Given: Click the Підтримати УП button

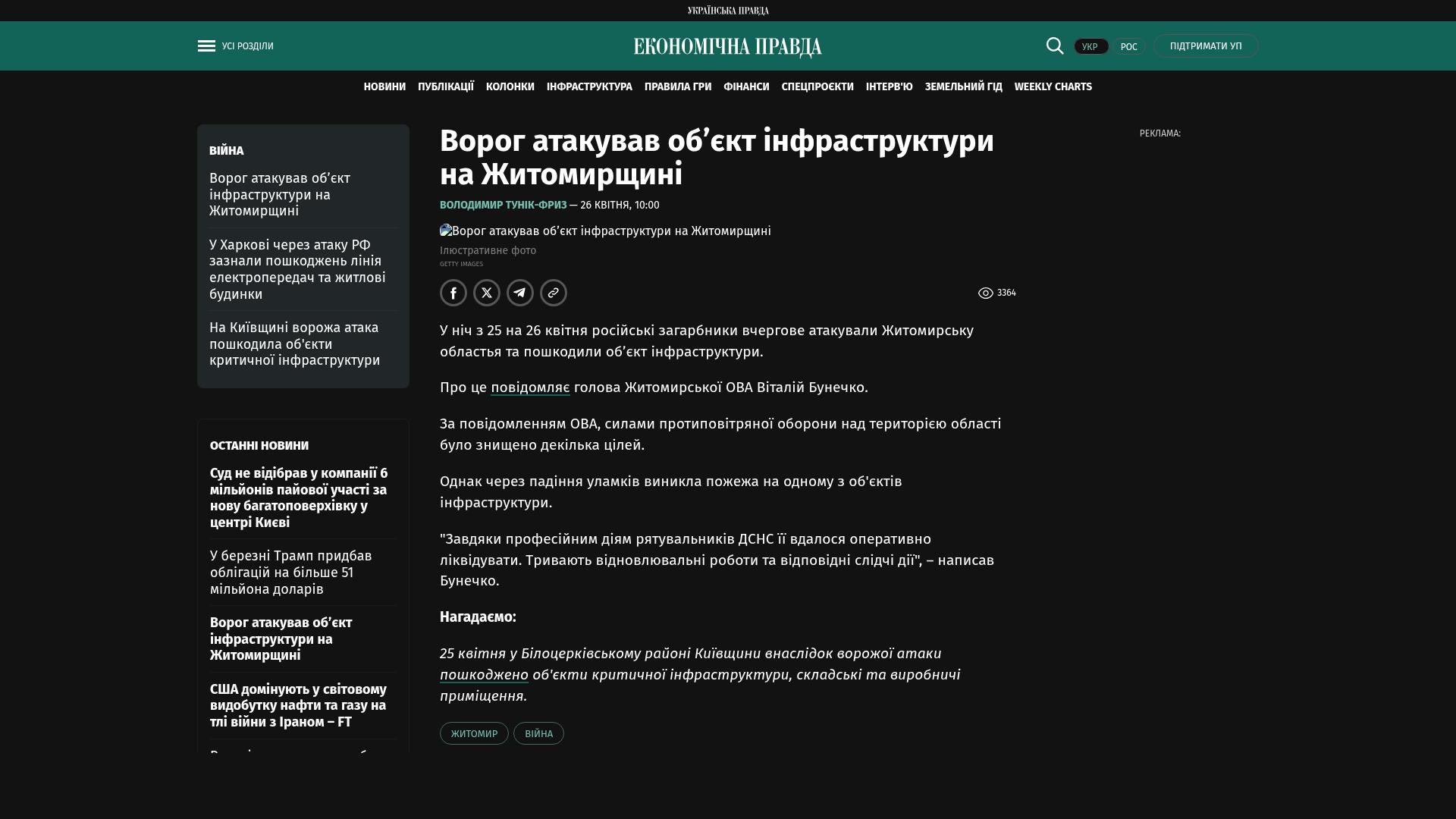Looking at the screenshot, I should pyautogui.click(x=1206, y=46).
